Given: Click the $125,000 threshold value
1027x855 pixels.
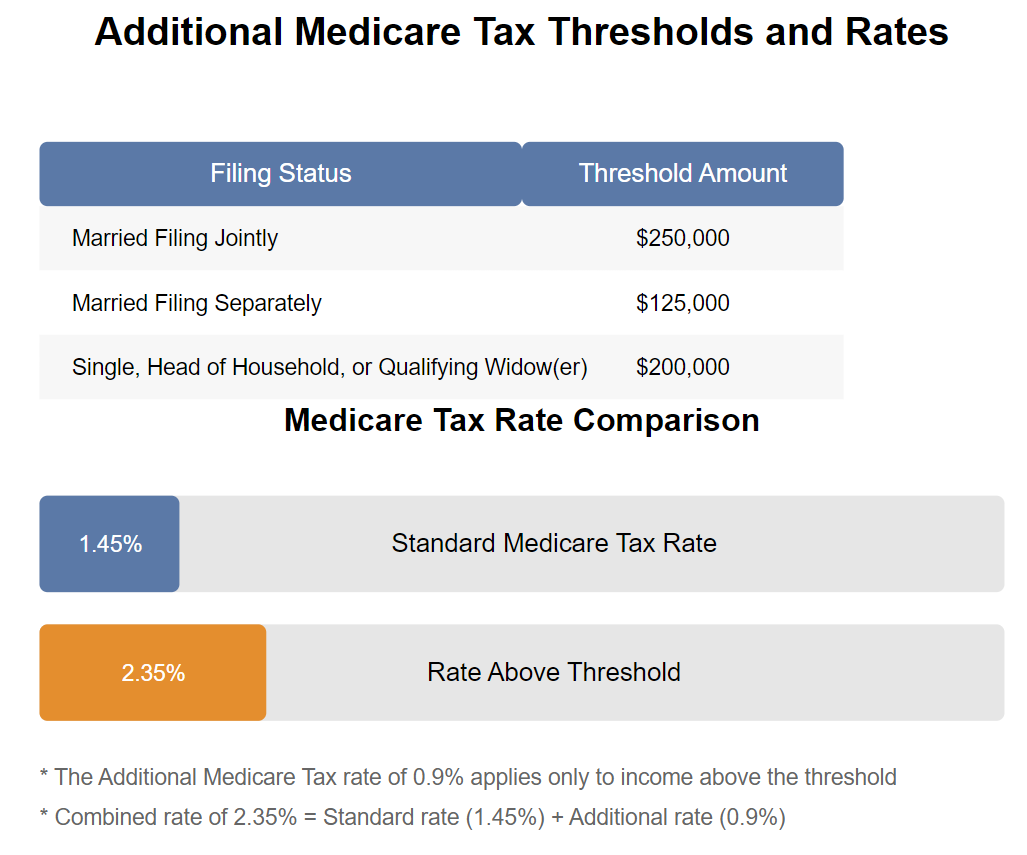Looking at the screenshot, I should point(682,303).
